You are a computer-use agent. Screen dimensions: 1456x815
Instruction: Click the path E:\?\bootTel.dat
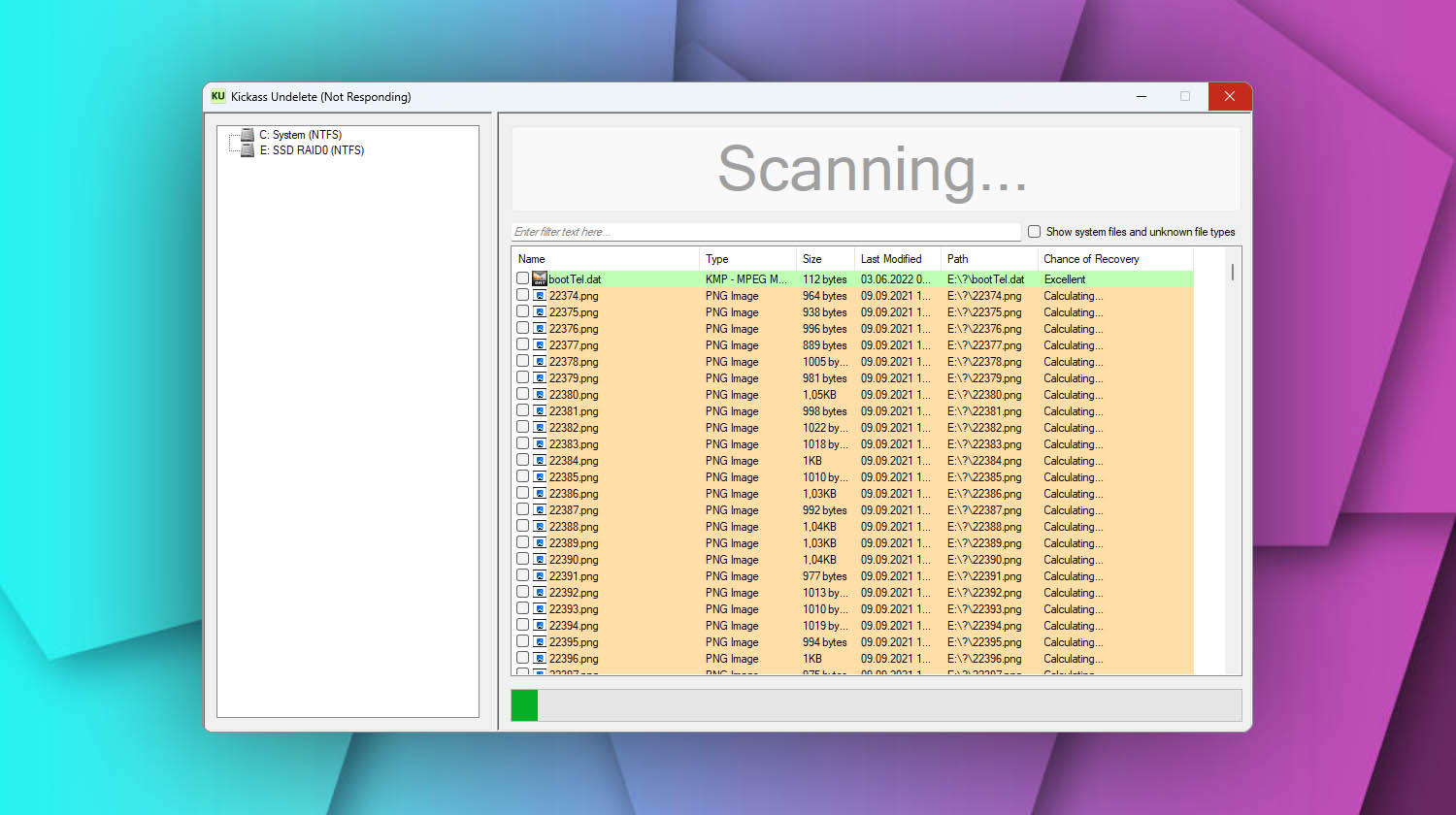(x=985, y=279)
